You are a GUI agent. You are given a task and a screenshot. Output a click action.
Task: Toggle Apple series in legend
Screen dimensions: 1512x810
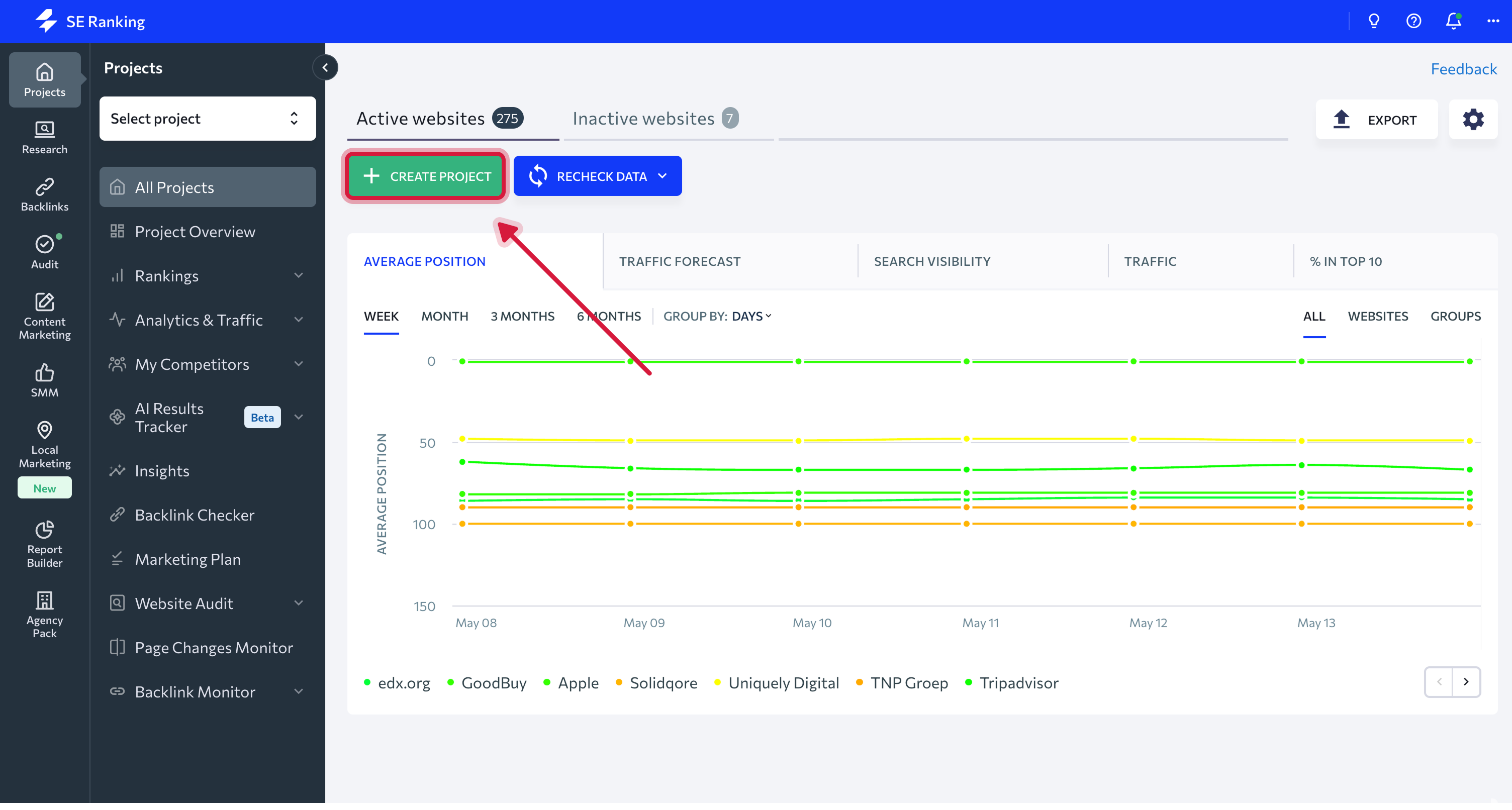point(571,683)
